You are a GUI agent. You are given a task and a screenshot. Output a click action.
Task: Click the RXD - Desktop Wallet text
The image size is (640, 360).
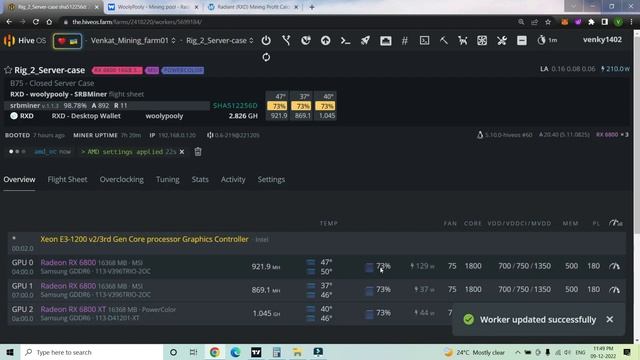86,116
